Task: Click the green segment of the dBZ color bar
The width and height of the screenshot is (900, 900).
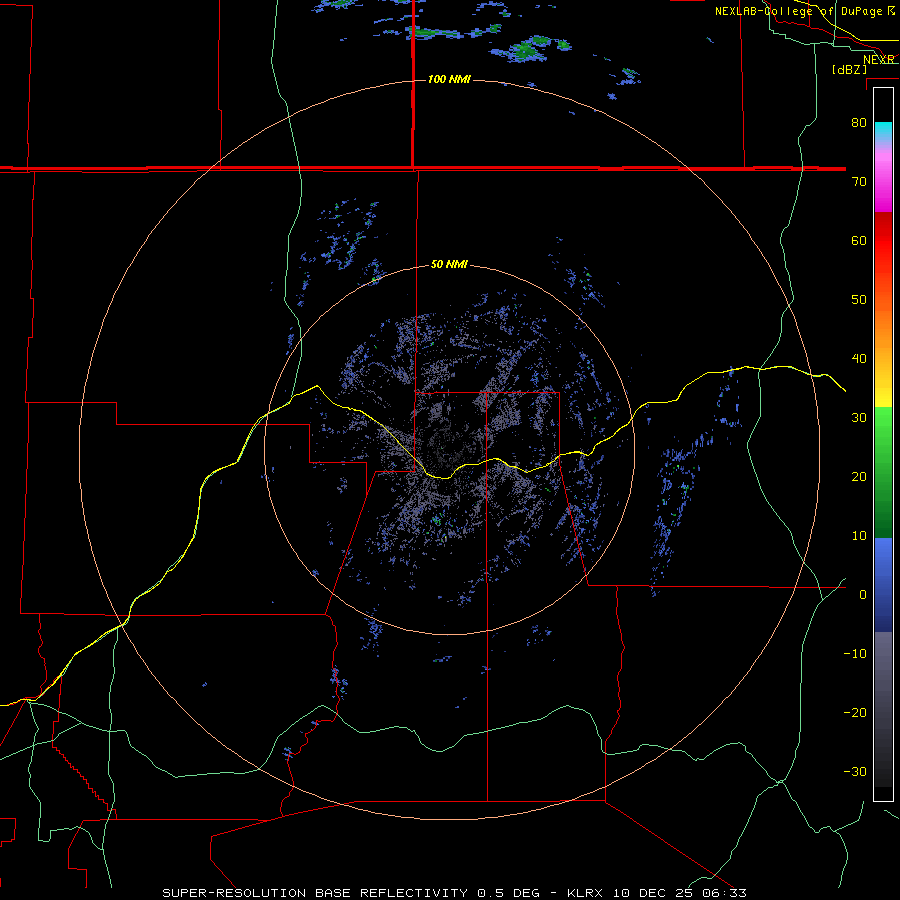Action: coord(883,472)
